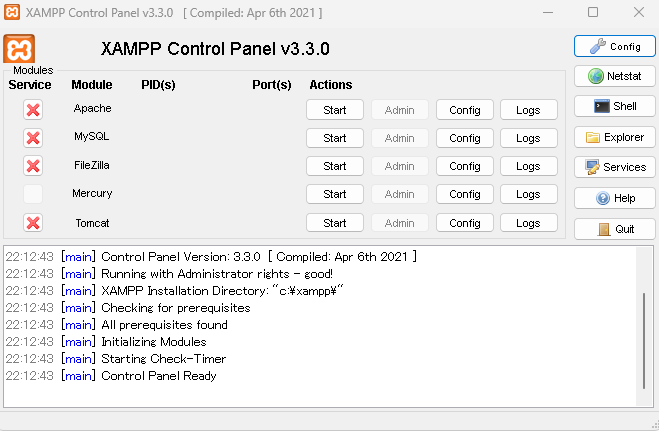Start the Apache module
This screenshot has width=659, height=432.
click(x=335, y=110)
